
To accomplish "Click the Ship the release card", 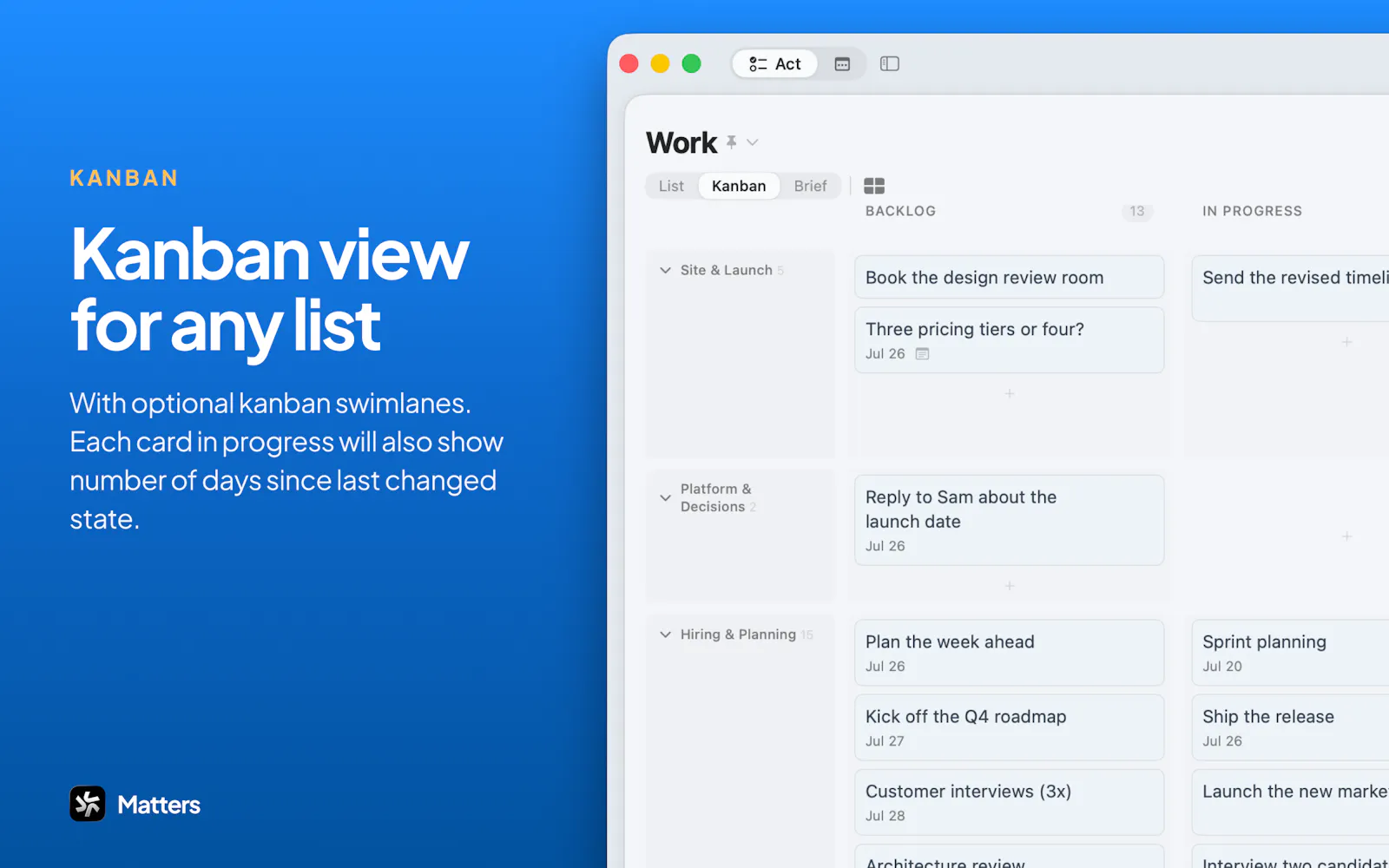I will pos(1290,727).
